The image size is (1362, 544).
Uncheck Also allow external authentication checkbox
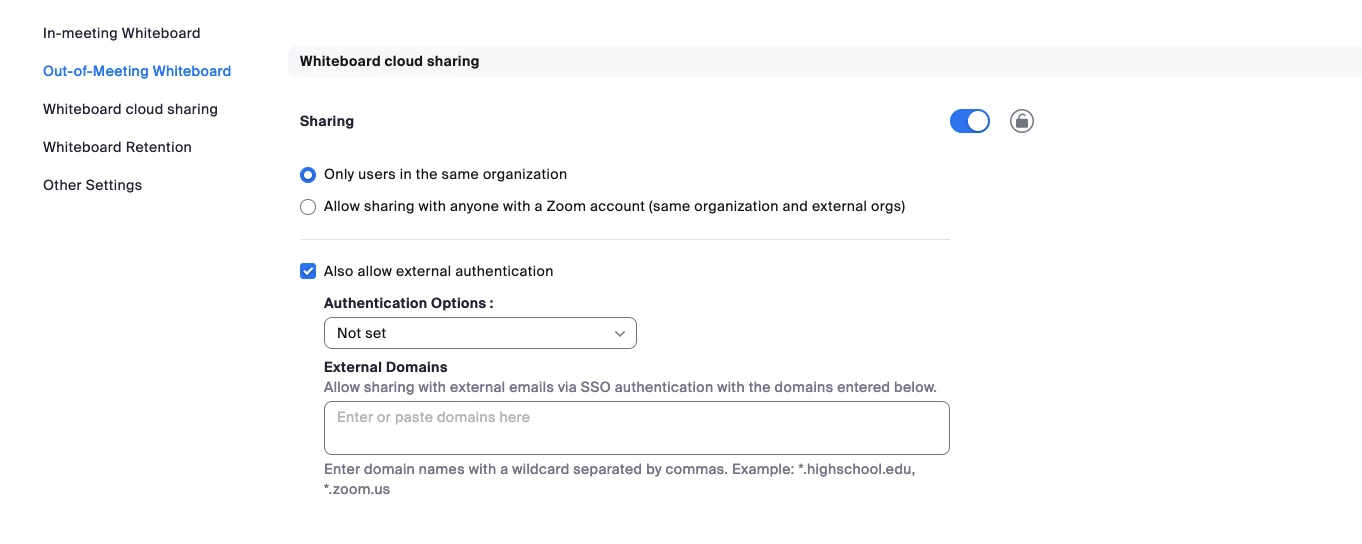point(308,271)
